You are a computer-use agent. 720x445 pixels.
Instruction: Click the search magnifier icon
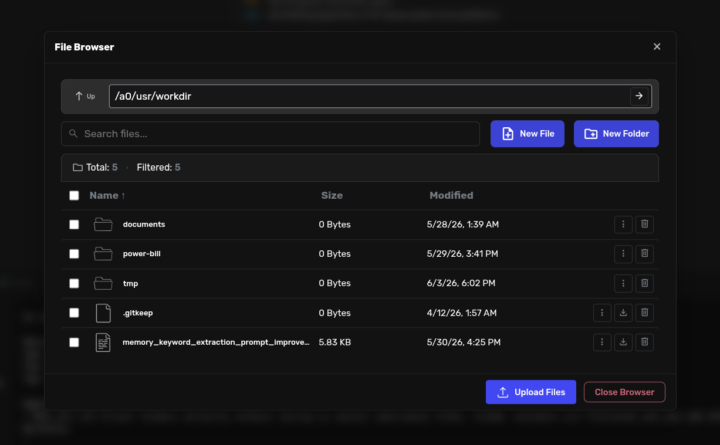tap(73, 134)
